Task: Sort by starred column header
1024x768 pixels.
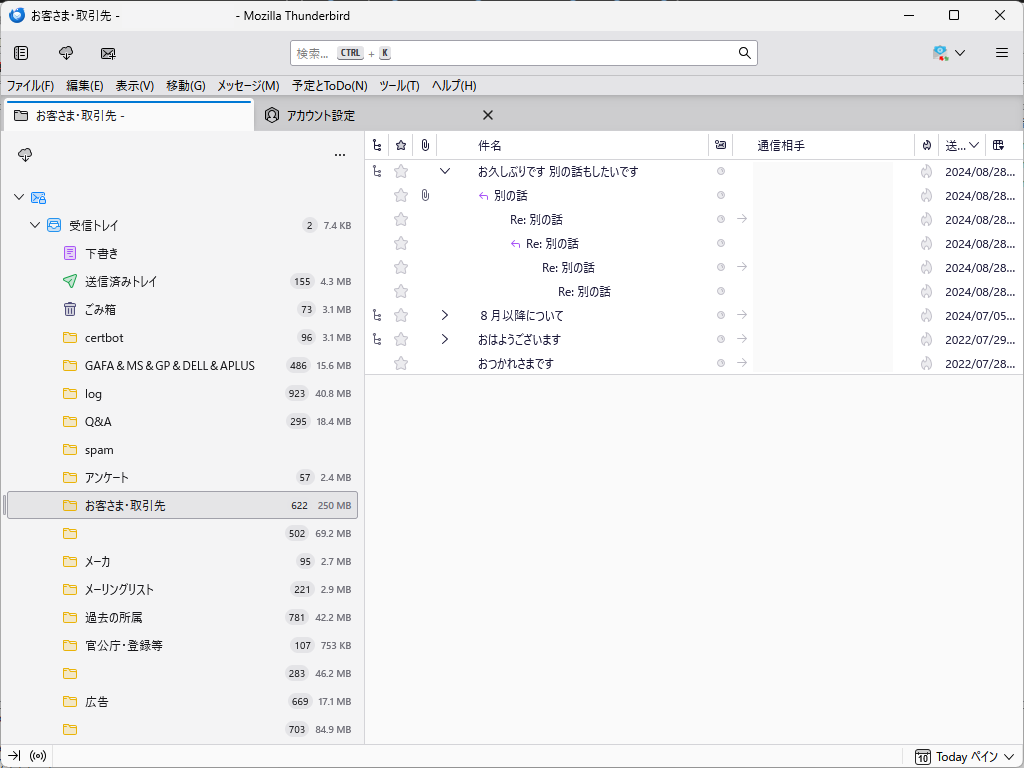Action: [x=401, y=145]
